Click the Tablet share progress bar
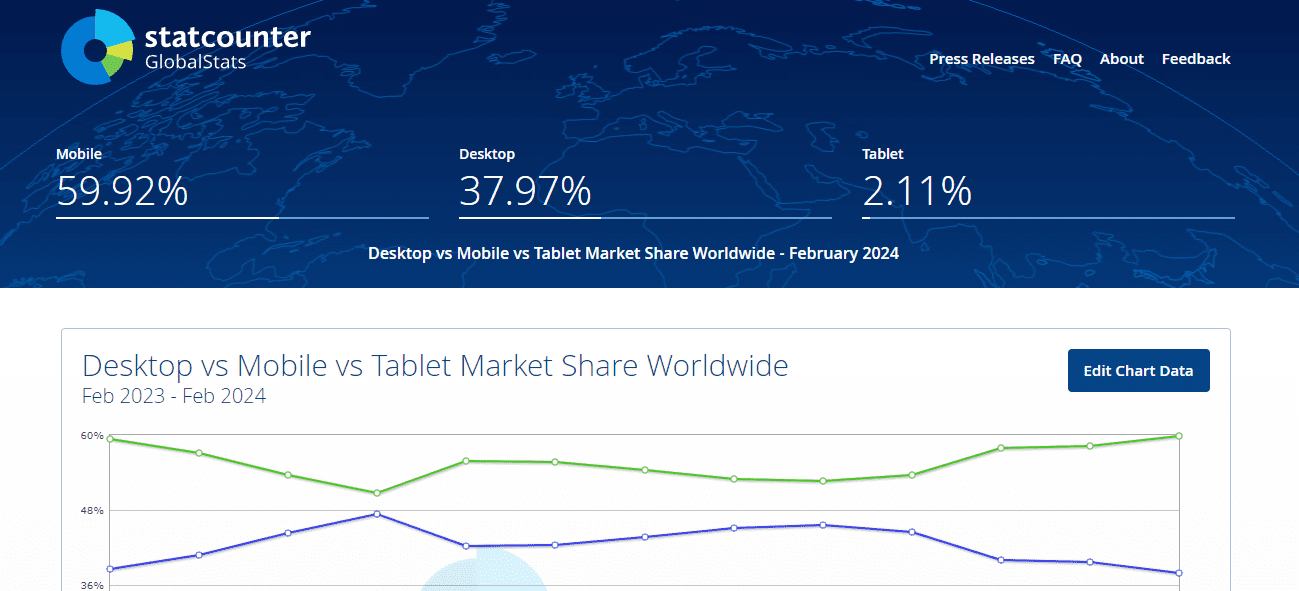 coord(1048,217)
